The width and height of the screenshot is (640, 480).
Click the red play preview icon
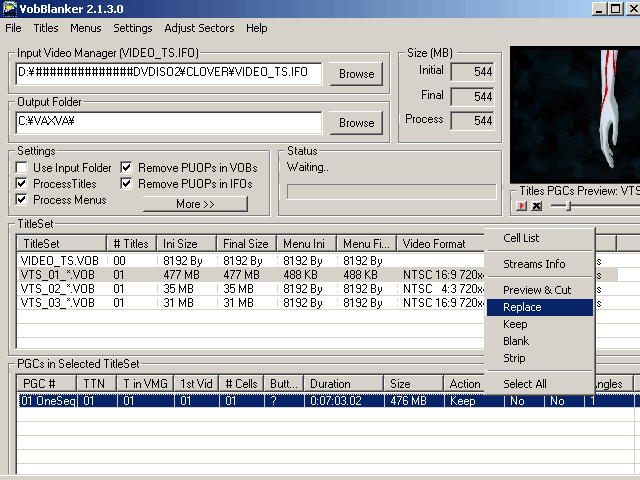tap(521, 206)
